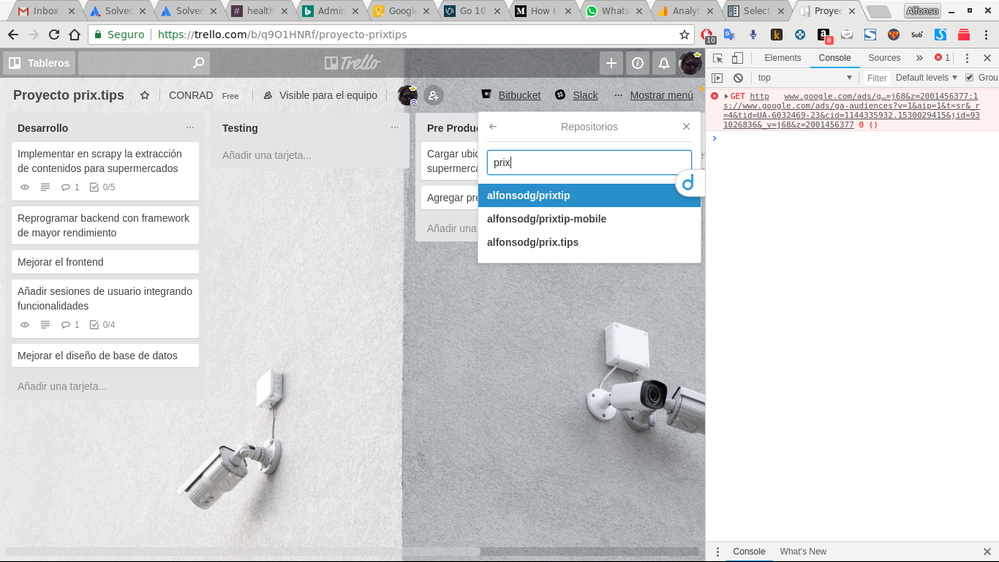Click the blue circular extension icon beside popup
This screenshot has height=562, width=999.
(x=688, y=184)
